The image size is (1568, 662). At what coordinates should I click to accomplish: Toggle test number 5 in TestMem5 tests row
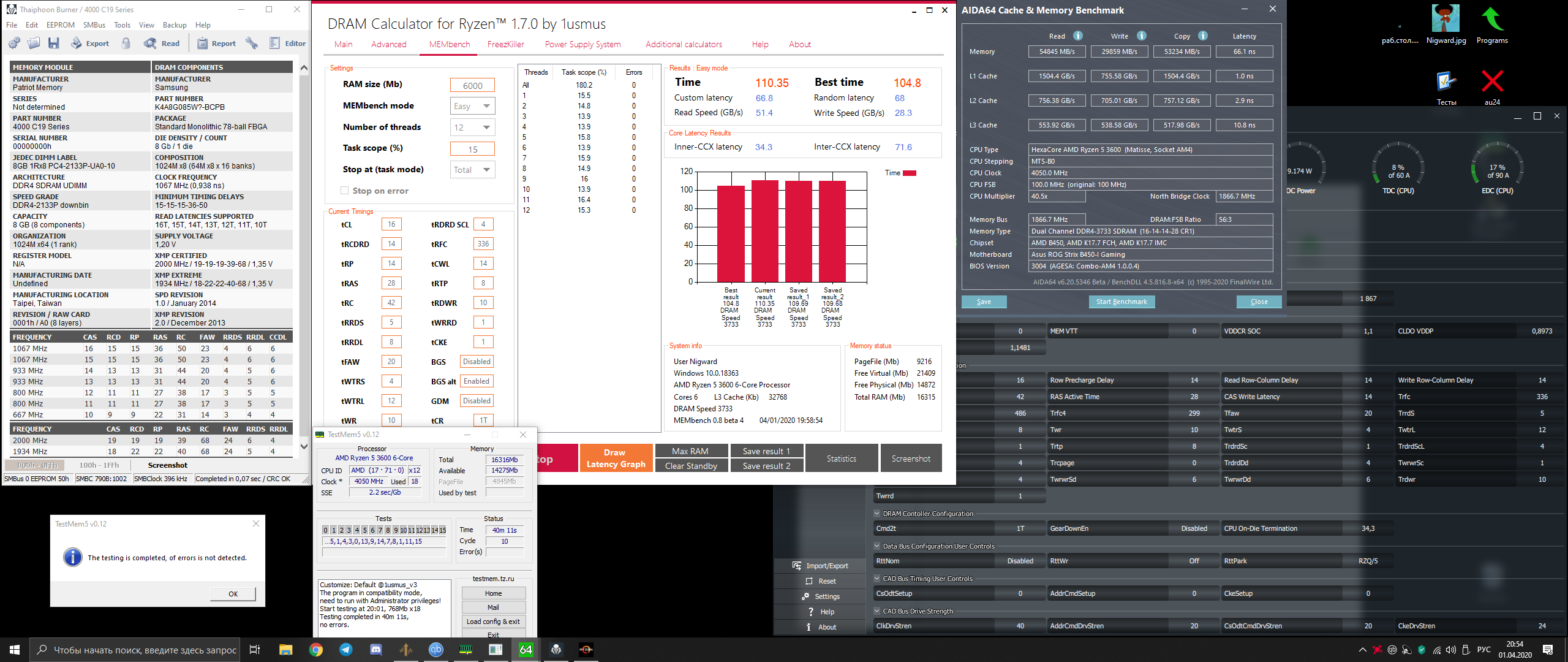coord(364,530)
